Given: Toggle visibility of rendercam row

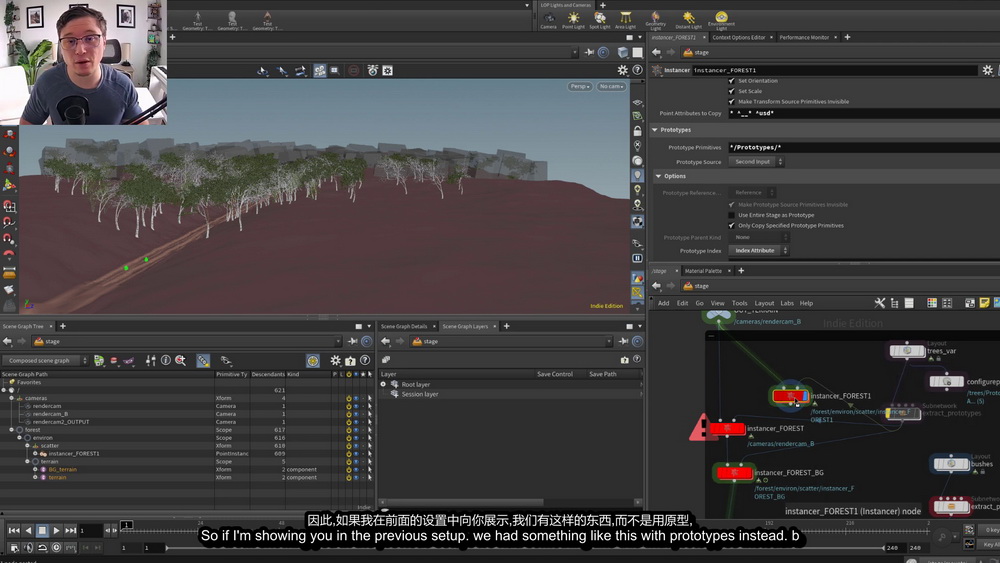Looking at the screenshot, I should (x=356, y=406).
